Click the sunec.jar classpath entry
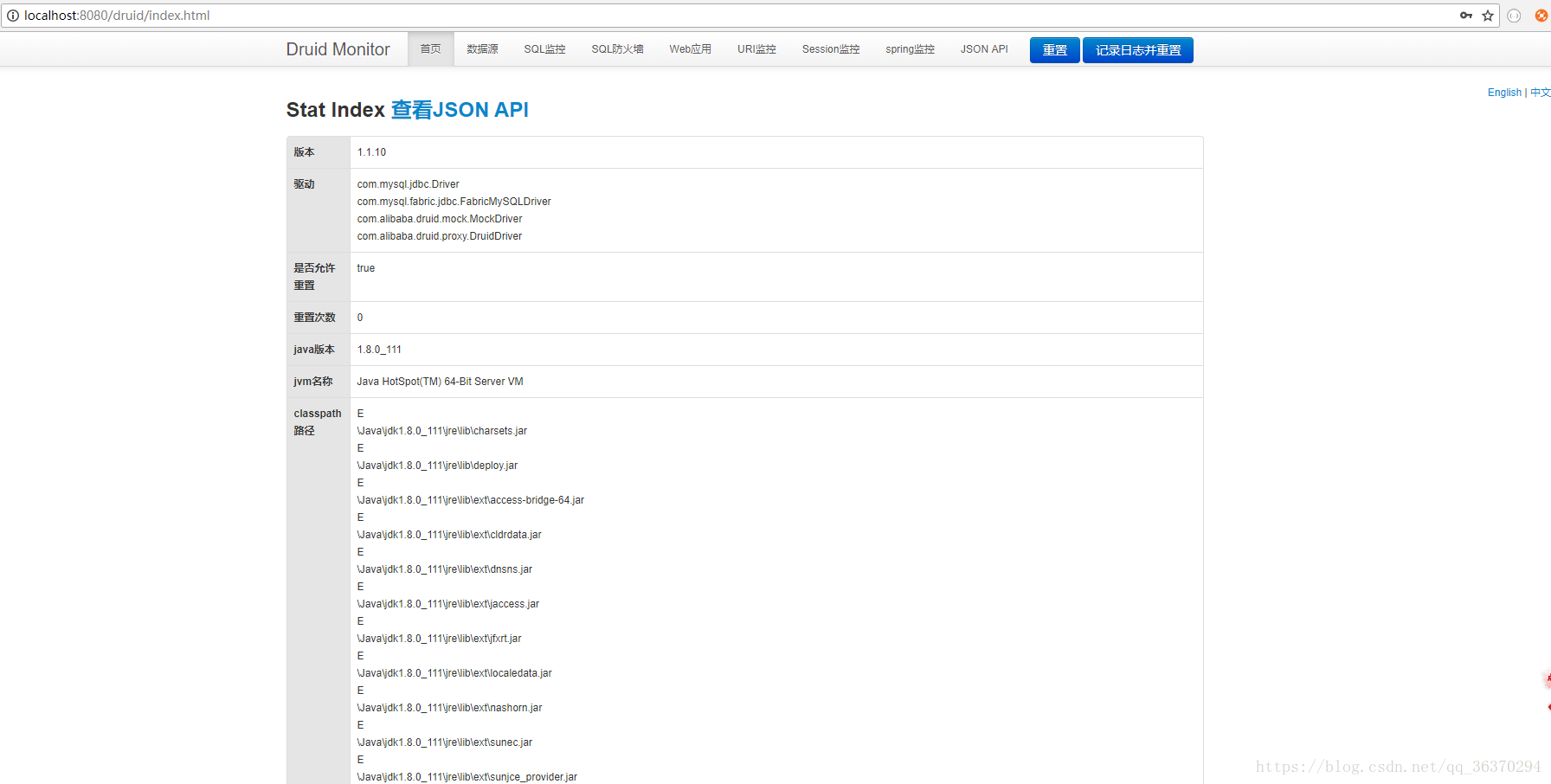Viewport: 1551px width, 784px height. point(444,742)
